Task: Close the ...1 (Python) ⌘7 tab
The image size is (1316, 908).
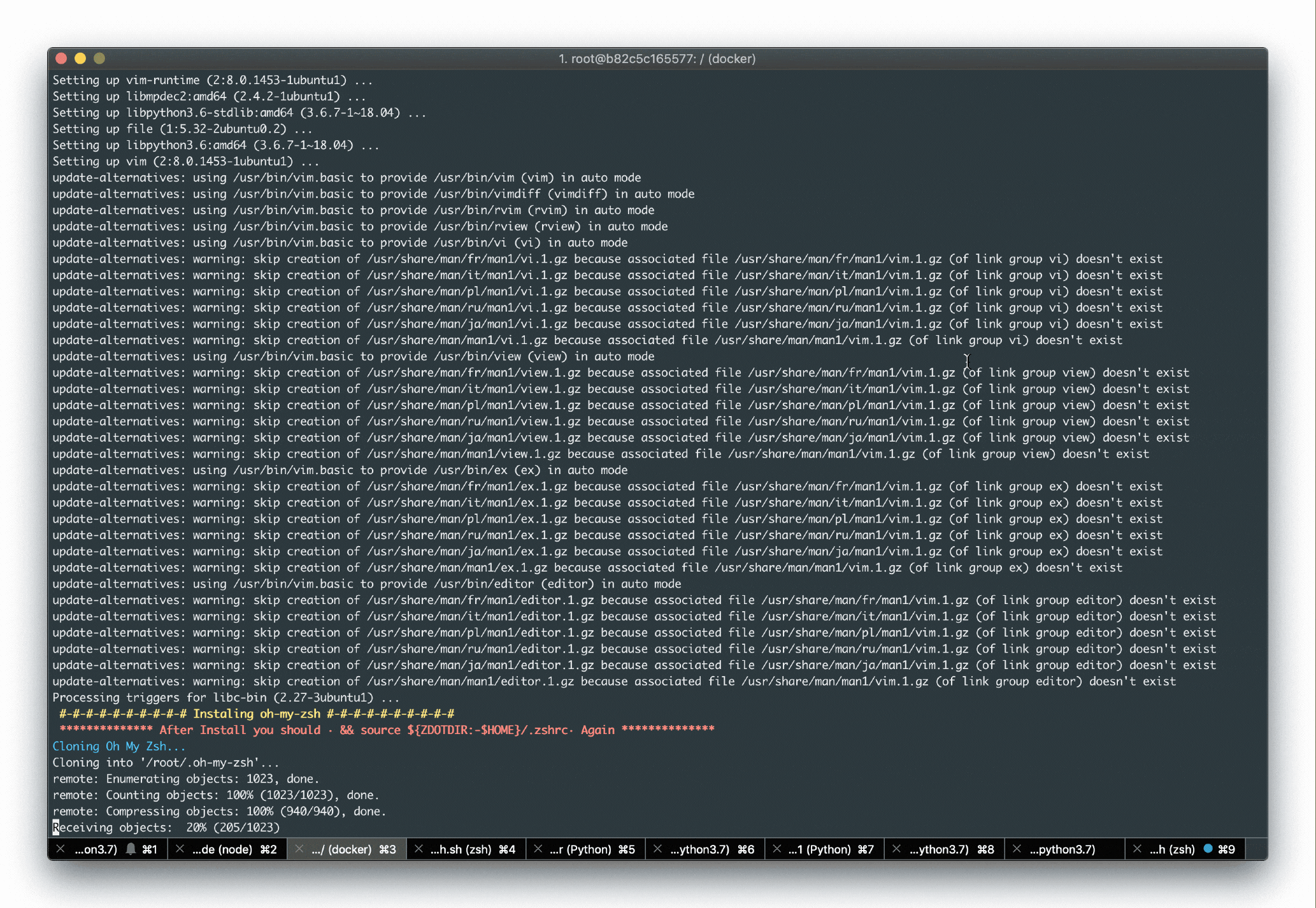Action: click(776, 849)
